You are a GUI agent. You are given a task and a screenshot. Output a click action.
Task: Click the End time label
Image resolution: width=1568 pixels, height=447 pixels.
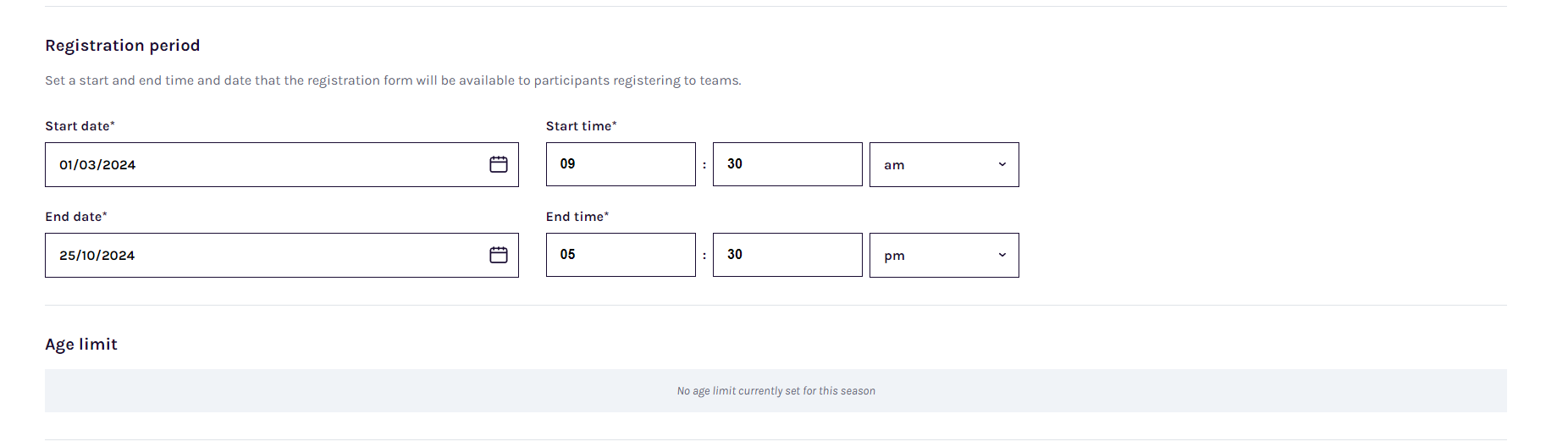577,217
